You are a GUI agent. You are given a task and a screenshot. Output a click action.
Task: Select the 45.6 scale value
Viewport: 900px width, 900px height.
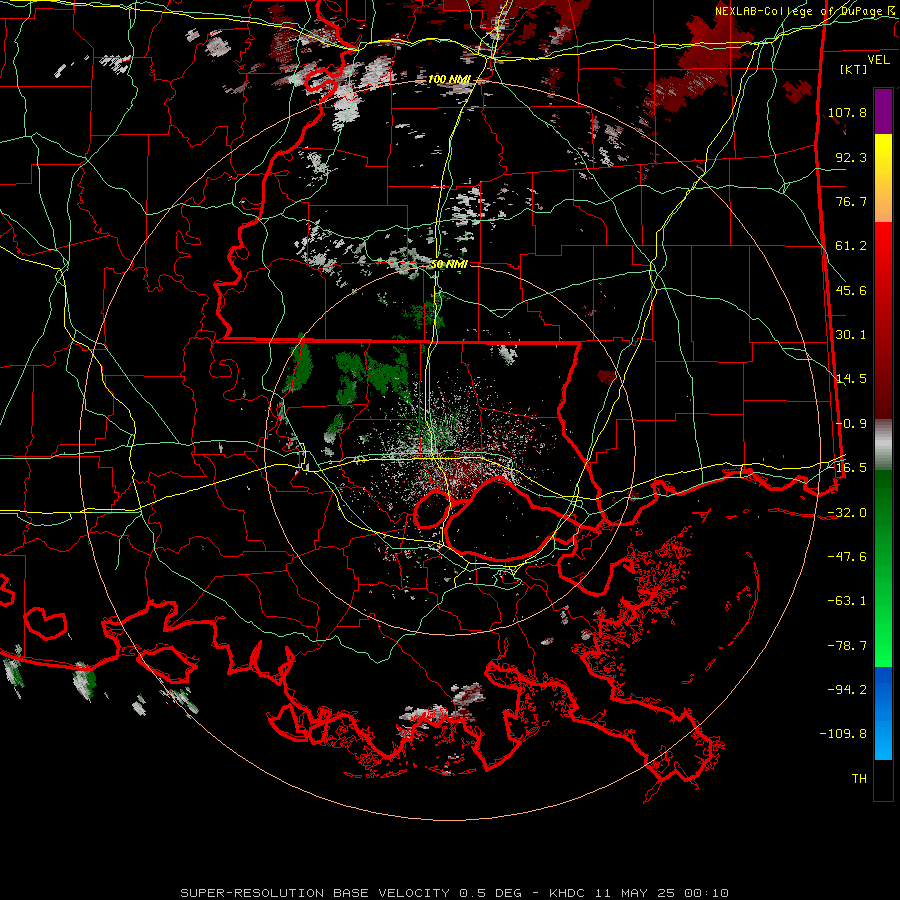click(x=851, y=290)
